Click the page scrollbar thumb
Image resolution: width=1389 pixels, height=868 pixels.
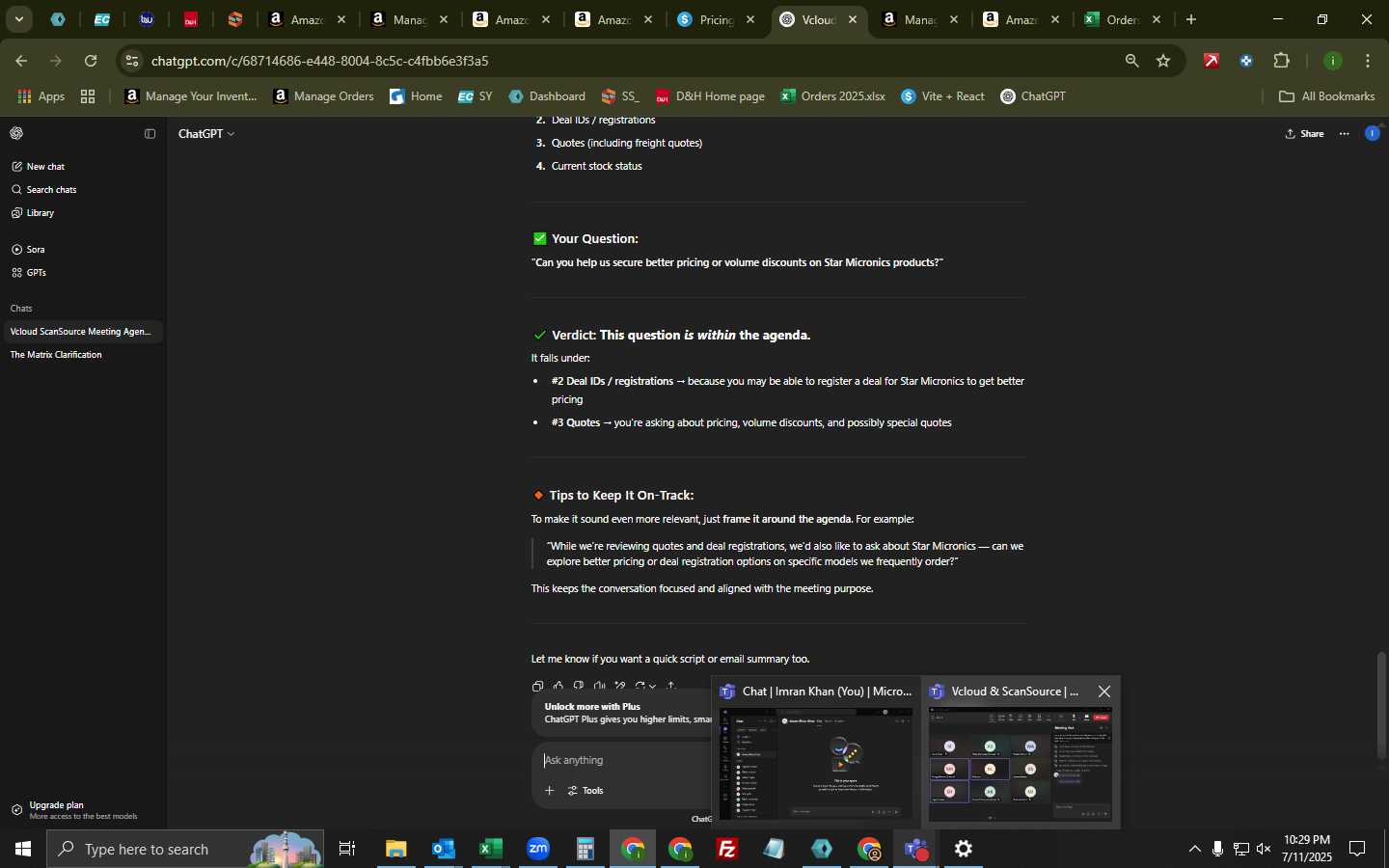click(x=1381, y=706)
